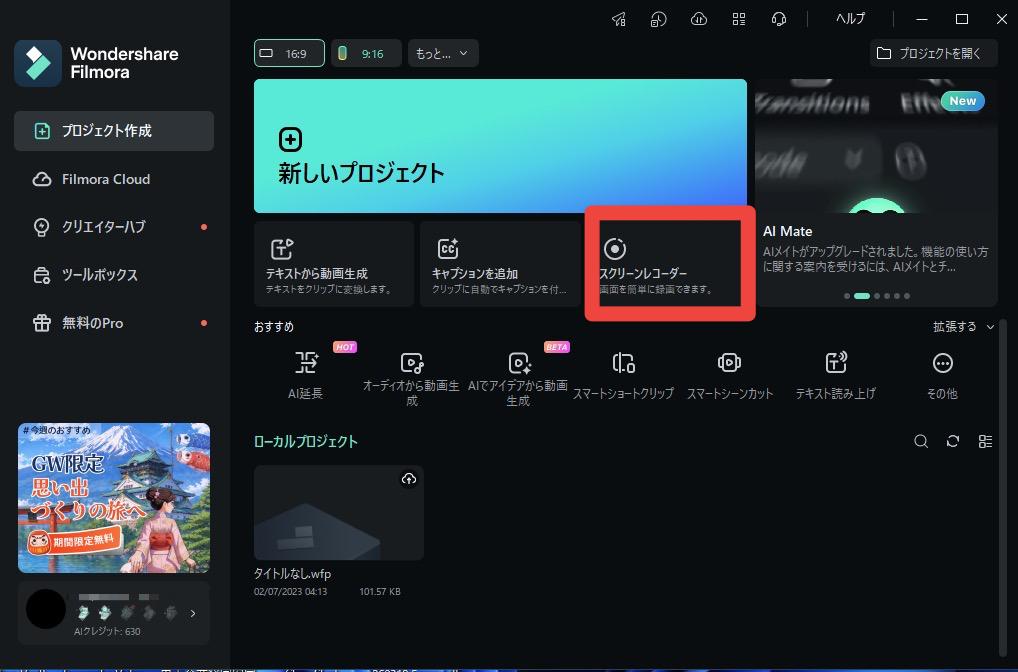
Task: Open the headset support icon
Action: (778, 19)
